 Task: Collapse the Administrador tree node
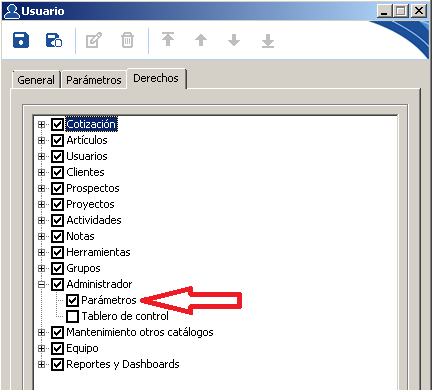click(x=41, y=284)
